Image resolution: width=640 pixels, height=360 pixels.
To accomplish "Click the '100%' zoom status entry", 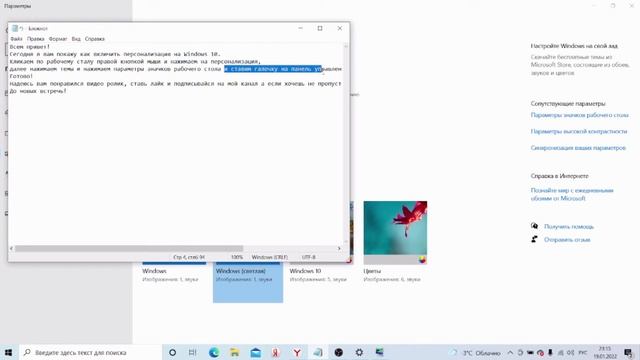I will (237, 257).
